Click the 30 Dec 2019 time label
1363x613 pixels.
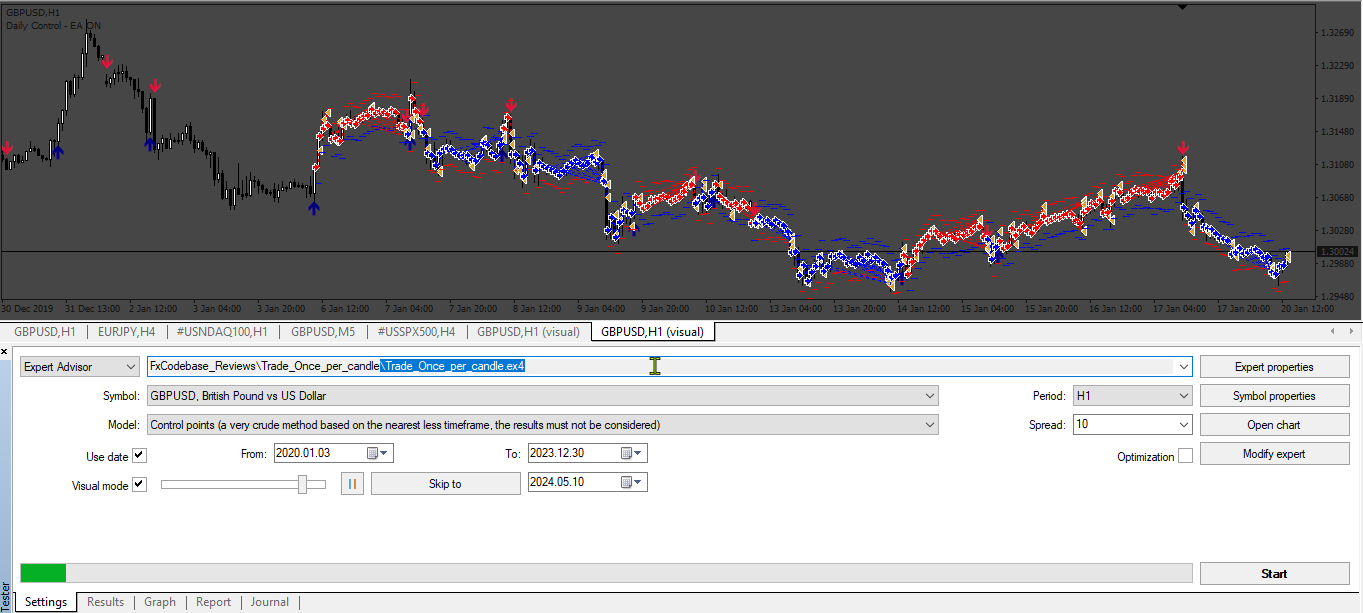[x=29, y=308]
